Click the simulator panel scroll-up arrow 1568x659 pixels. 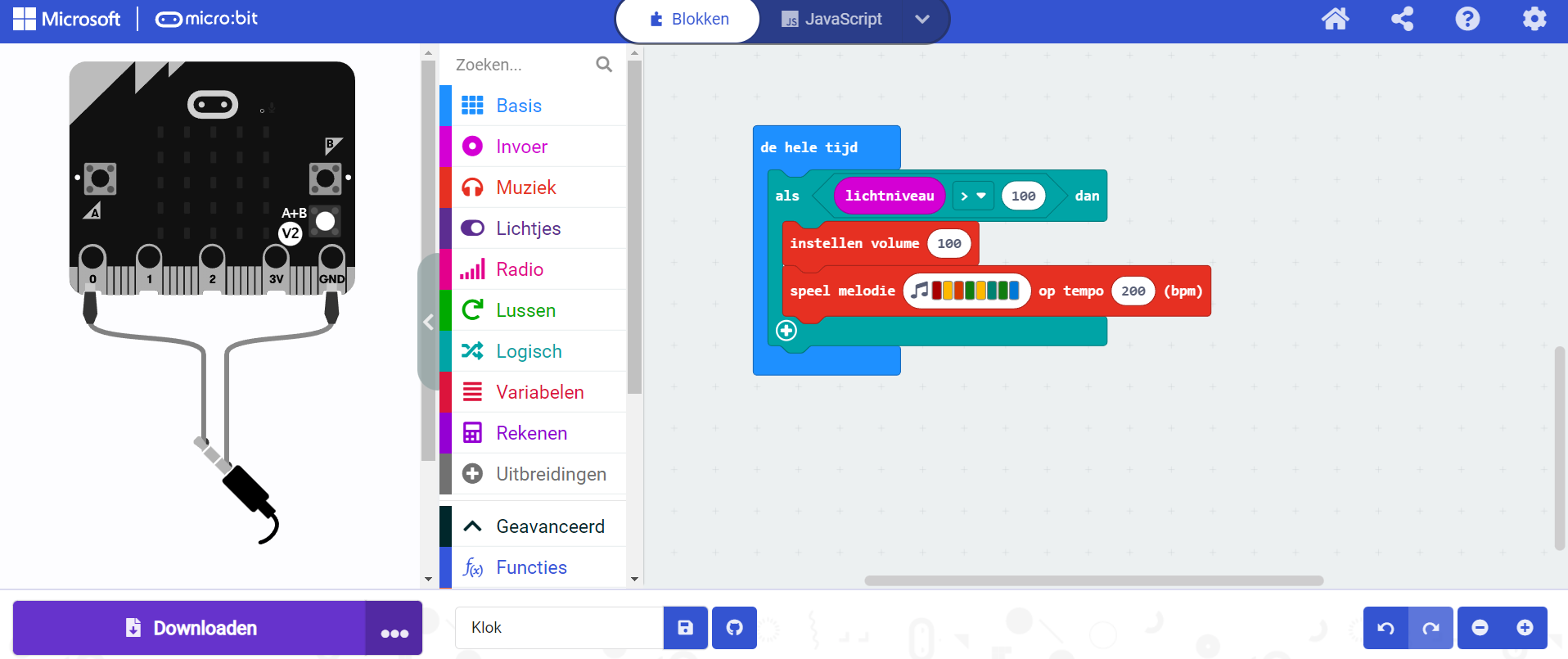click(428, 53)
